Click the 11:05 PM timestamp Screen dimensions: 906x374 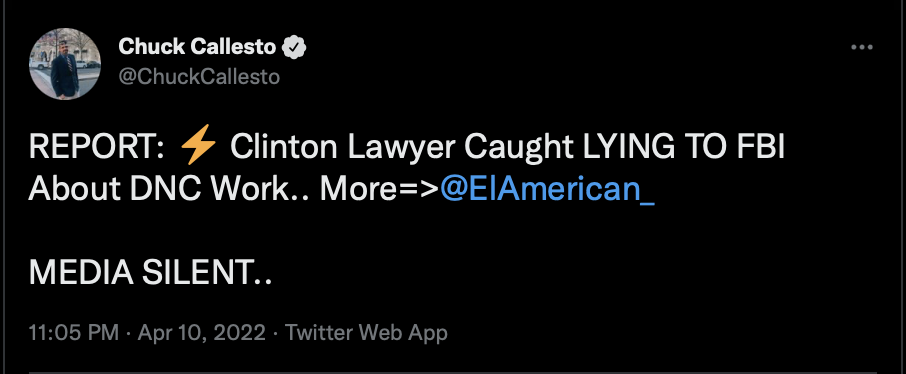coord(74,332)
